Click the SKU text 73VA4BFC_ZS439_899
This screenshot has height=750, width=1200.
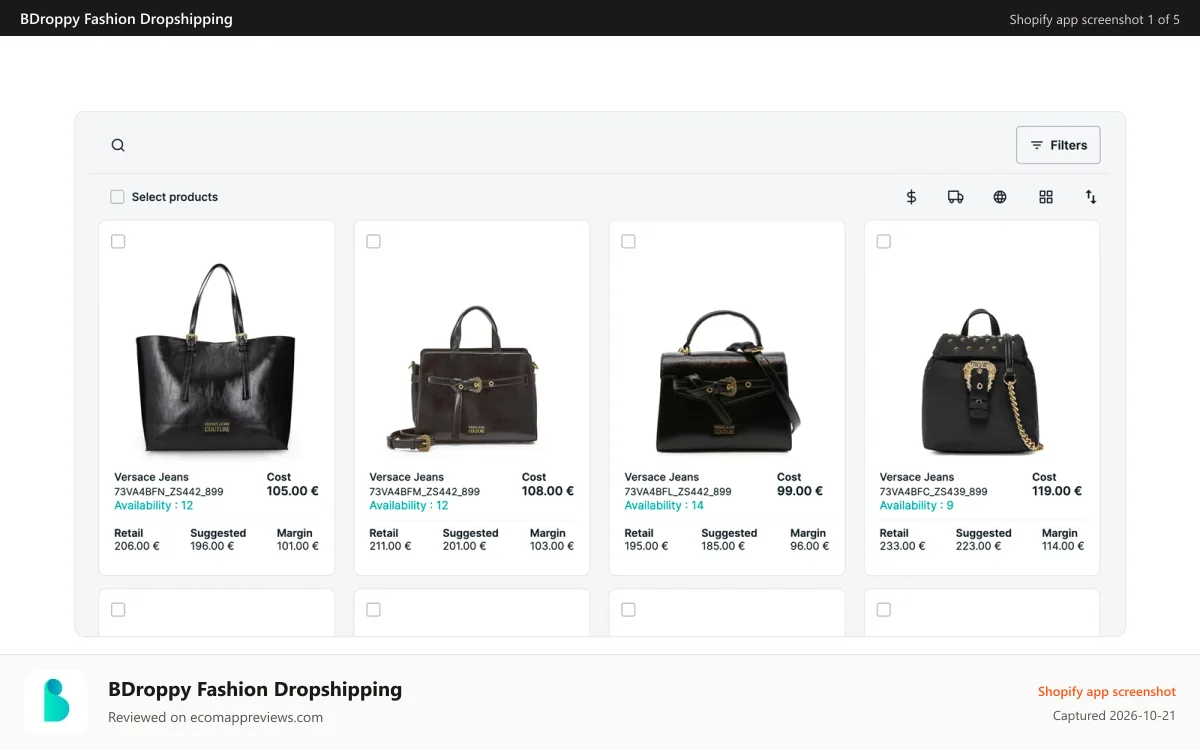(933, 492)
